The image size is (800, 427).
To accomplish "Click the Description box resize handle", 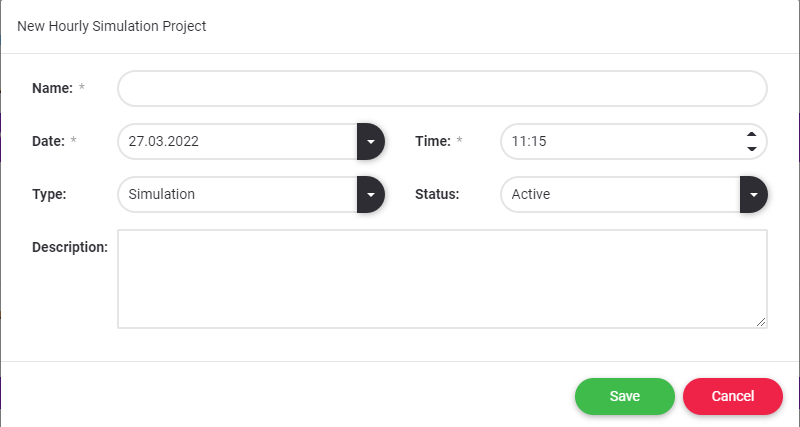I will (x=761, y=322).
